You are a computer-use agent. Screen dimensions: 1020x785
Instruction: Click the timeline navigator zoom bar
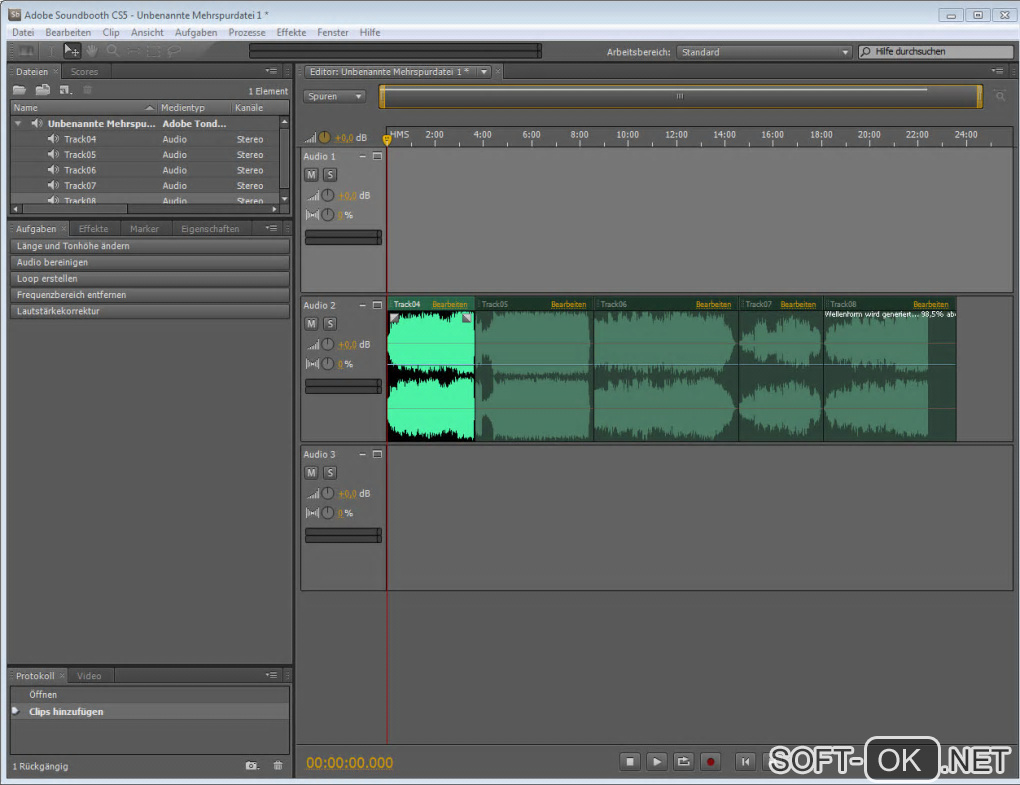pos(680,96)
